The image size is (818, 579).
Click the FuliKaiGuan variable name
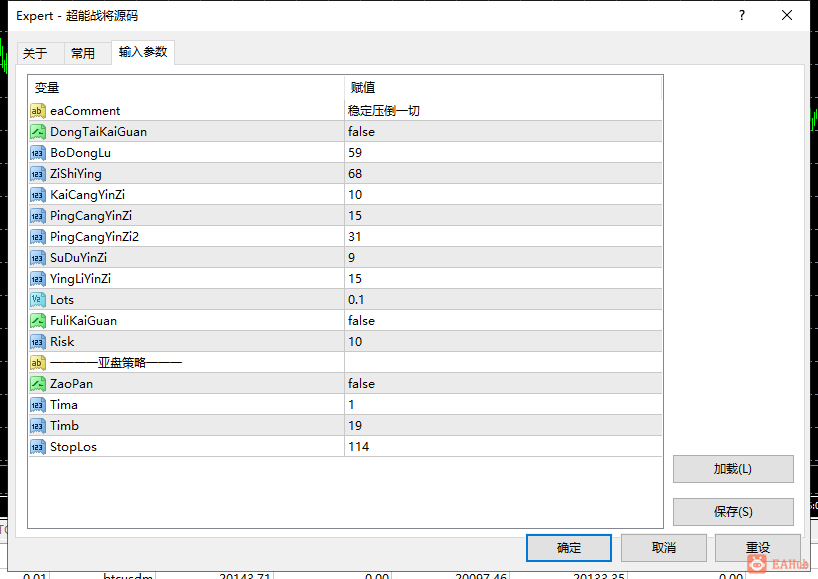(83, 321)
